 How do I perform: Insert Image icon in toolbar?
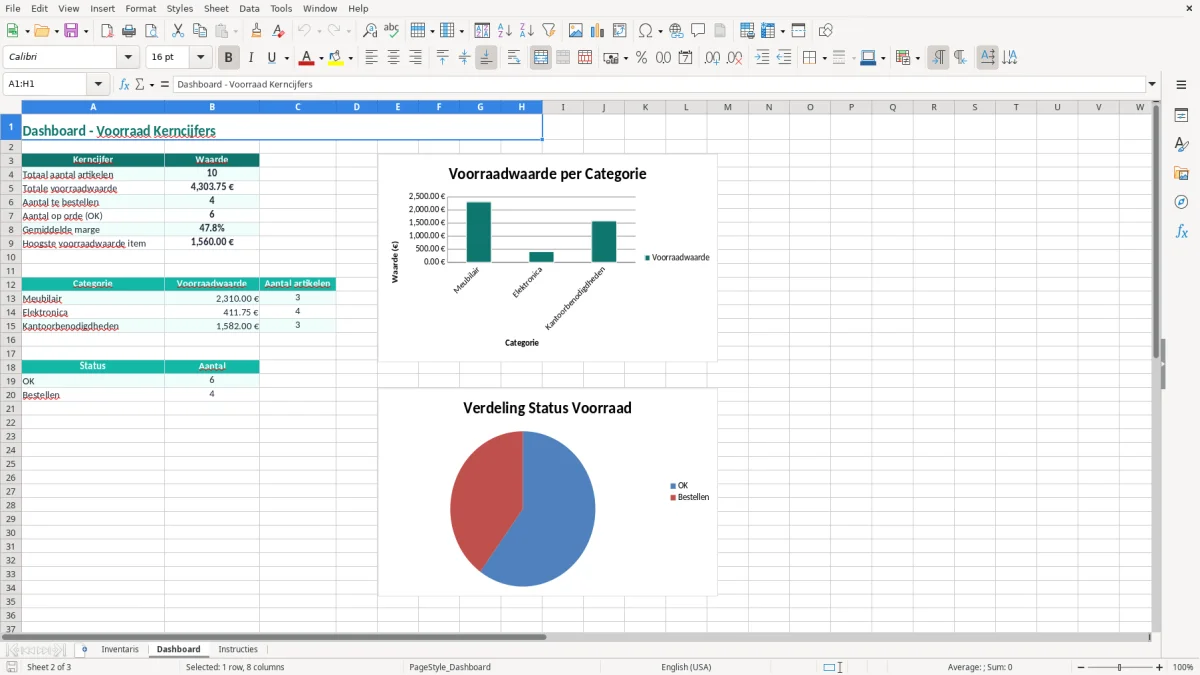[576, 31]
